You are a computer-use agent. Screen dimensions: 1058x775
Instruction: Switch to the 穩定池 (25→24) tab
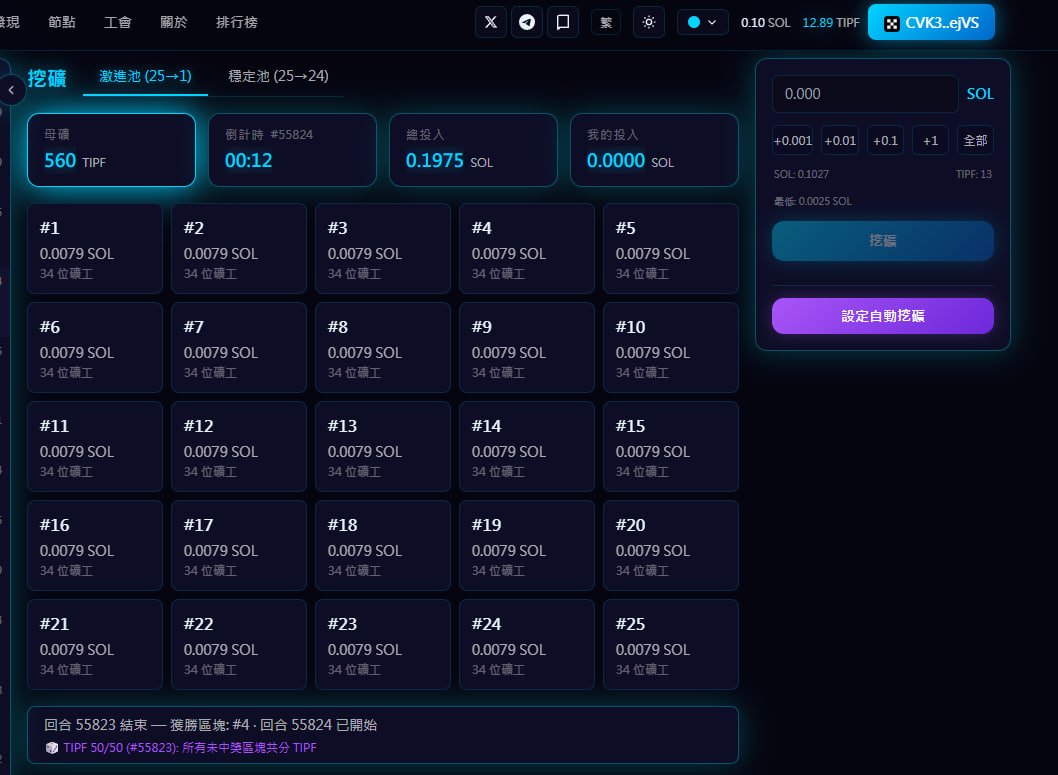coord(278,76)
